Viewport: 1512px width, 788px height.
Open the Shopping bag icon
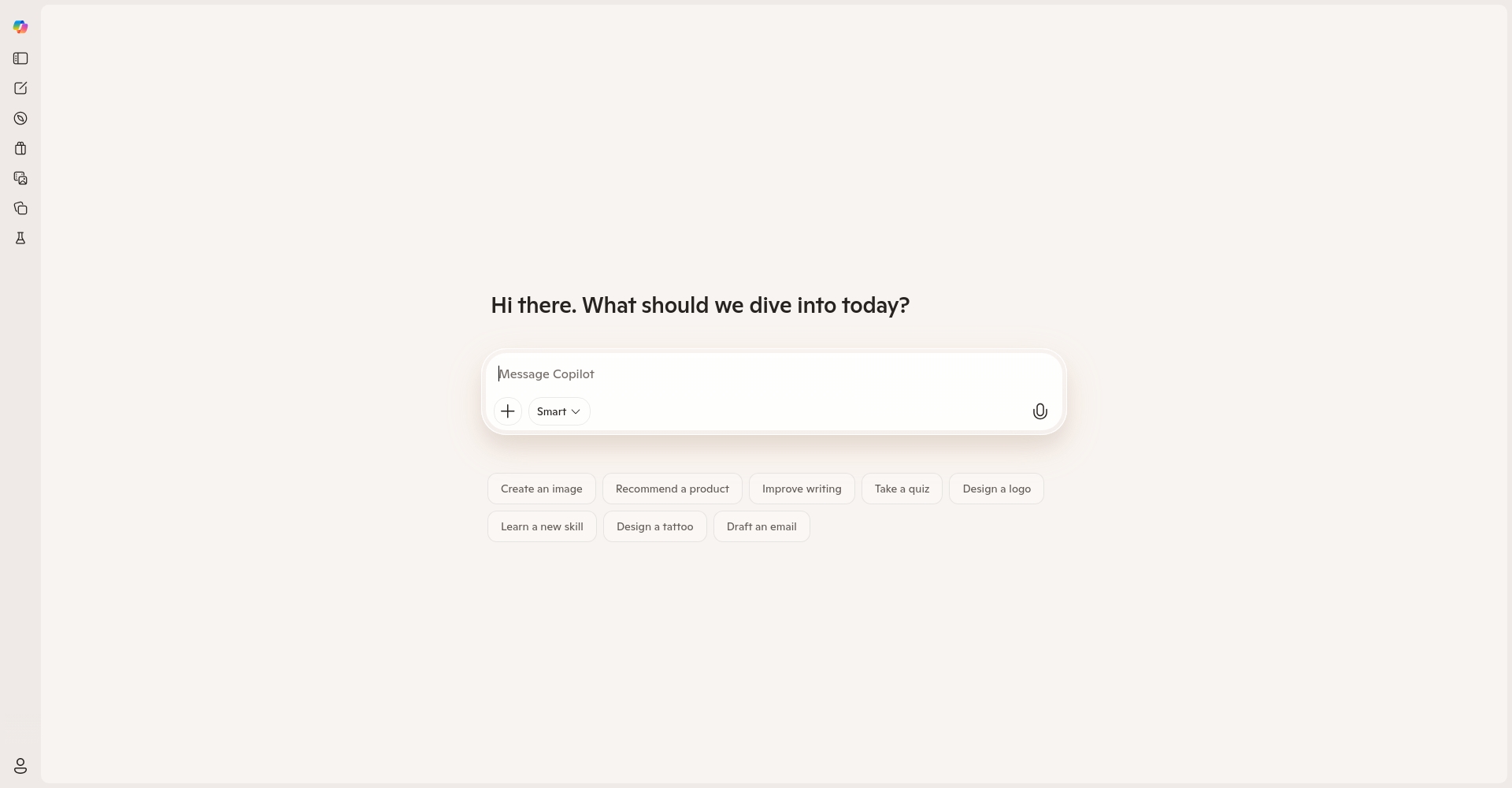20,148
